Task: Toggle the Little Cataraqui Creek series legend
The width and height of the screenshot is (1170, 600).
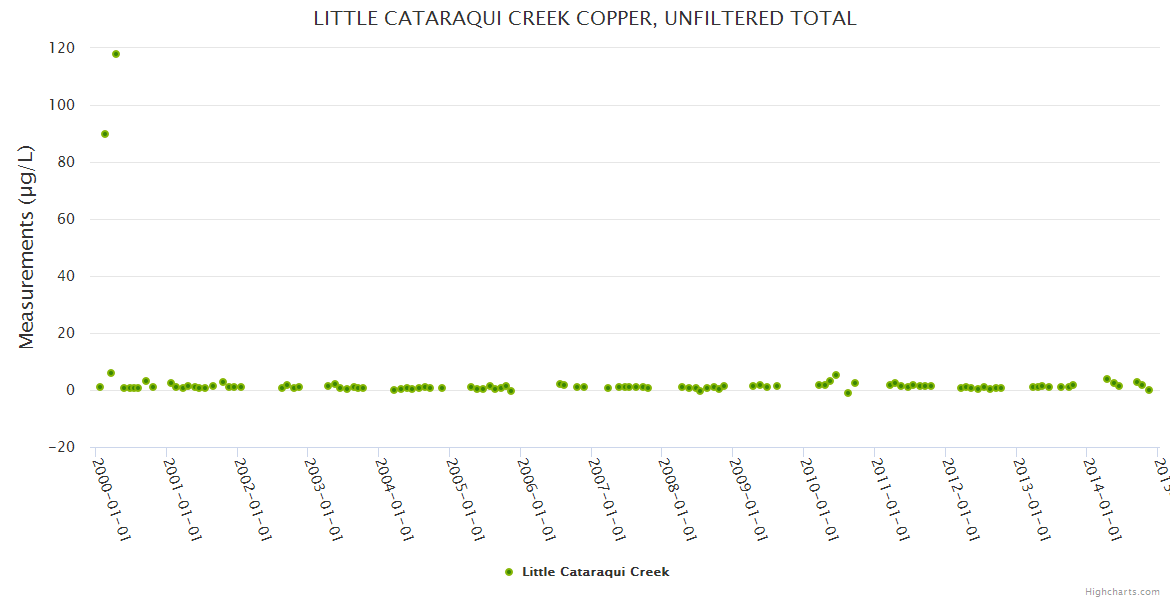Action: click(595, 572)
